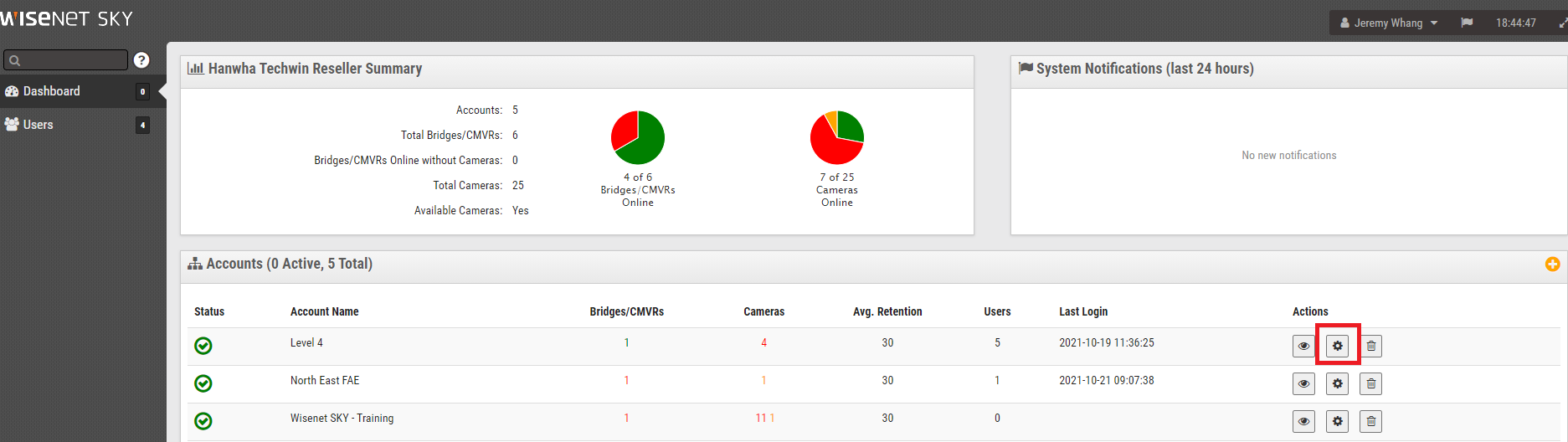Click Level 4 last login 2021-10-19 11:36:25
This screenshot has height=442, width=1568.
(1107, 342)
